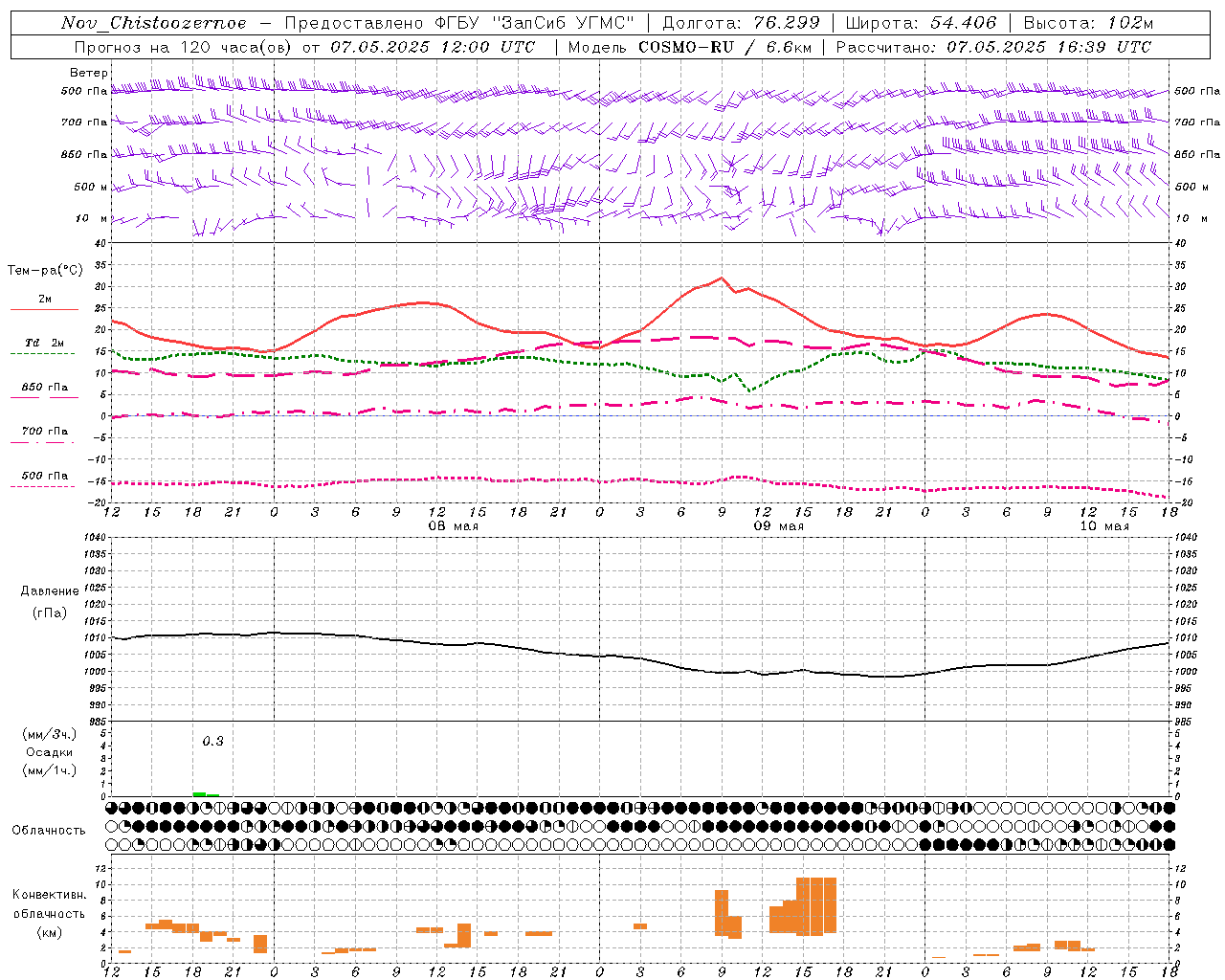Select '850 гПа' in the temperature legend

pos(45,388)
